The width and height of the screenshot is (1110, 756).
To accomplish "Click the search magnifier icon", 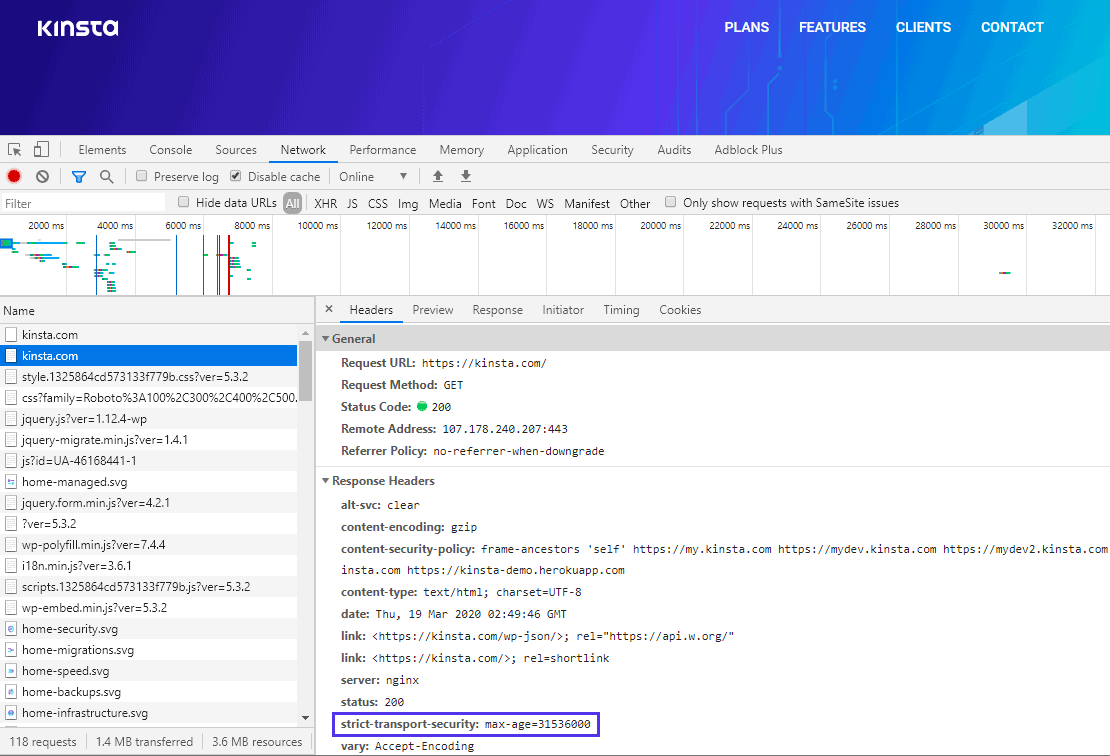I will pos(104,176).
